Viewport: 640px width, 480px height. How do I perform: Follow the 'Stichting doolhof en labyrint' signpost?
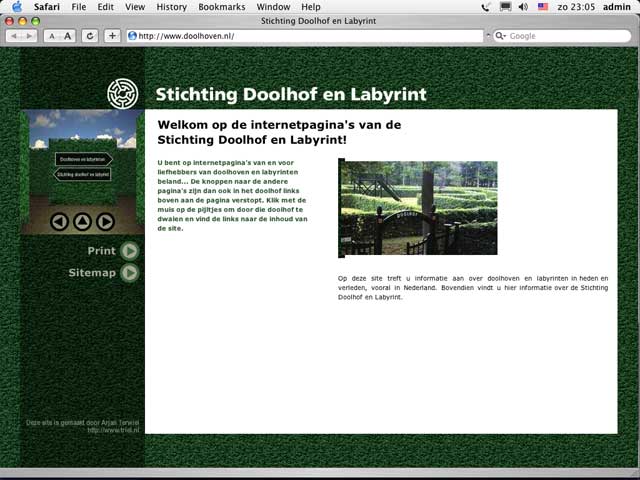[x=82, y=174]
